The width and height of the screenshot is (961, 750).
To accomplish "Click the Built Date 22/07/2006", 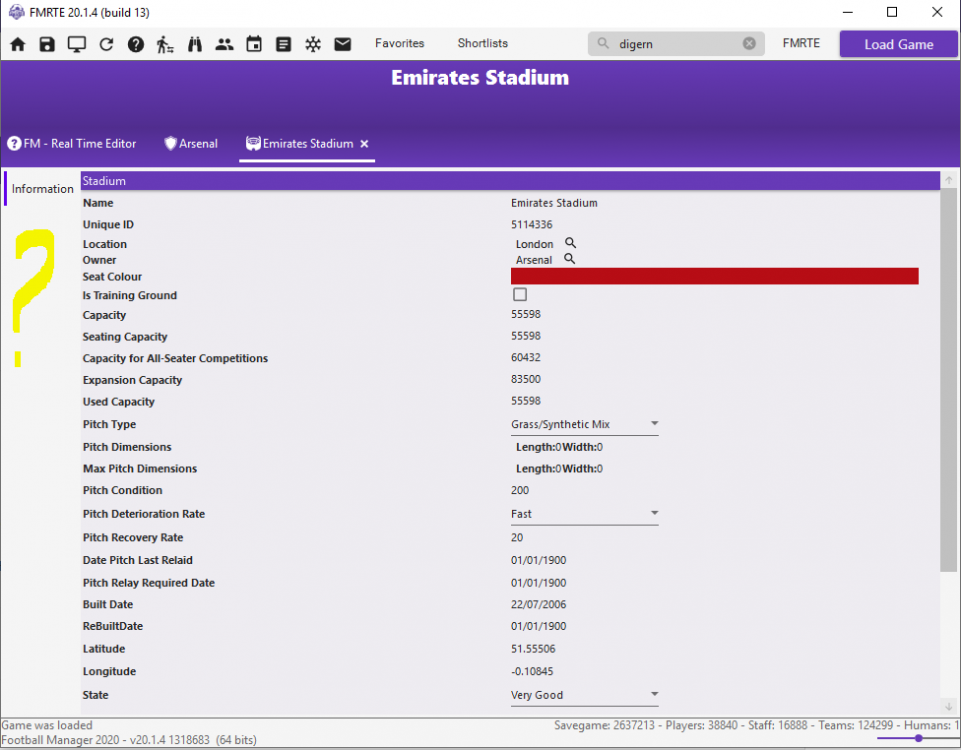I will click(x=539, y=604).
